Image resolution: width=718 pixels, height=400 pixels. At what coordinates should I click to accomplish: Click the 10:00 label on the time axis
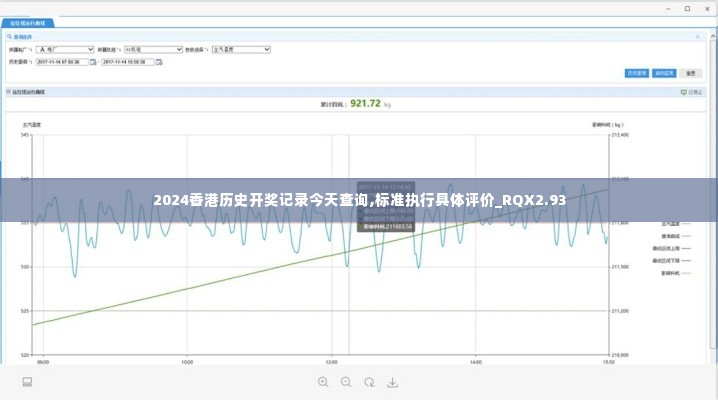187,362
